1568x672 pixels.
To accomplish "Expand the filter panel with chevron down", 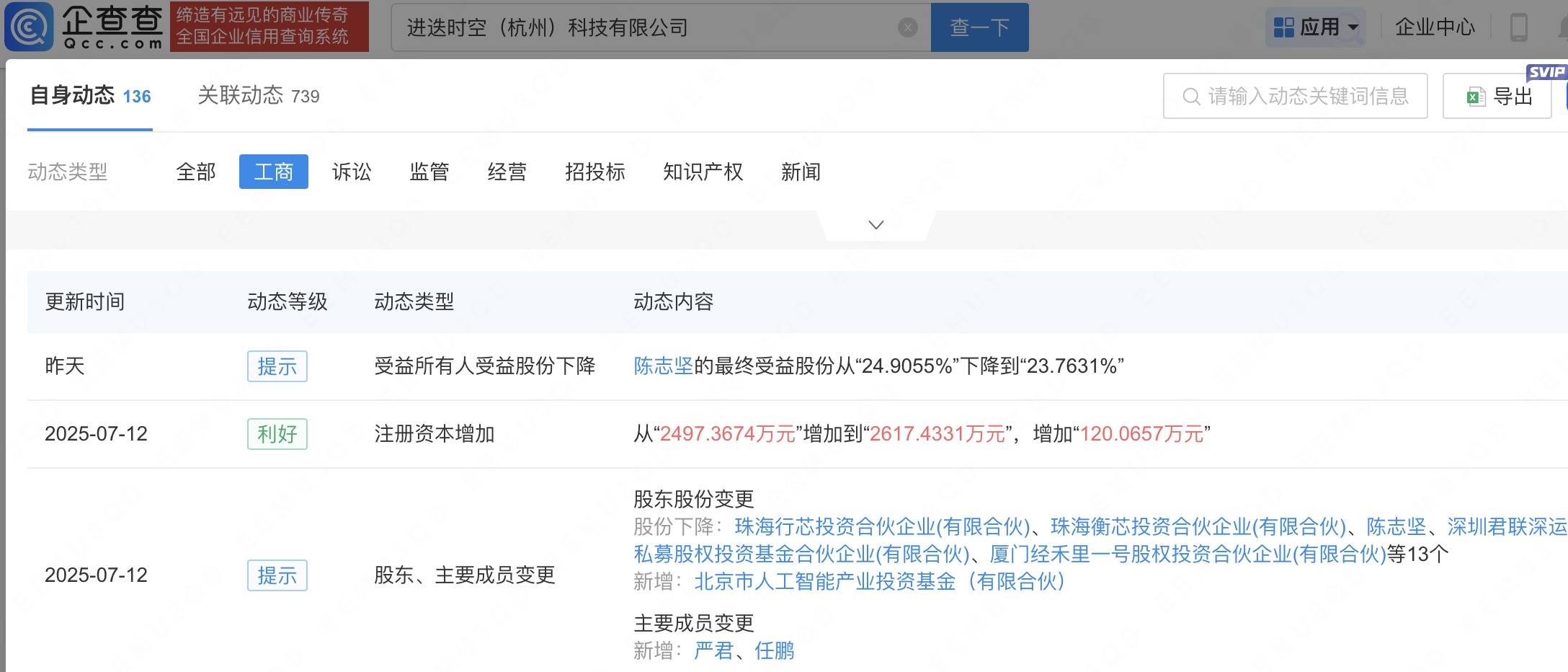I will pos(876,225).
